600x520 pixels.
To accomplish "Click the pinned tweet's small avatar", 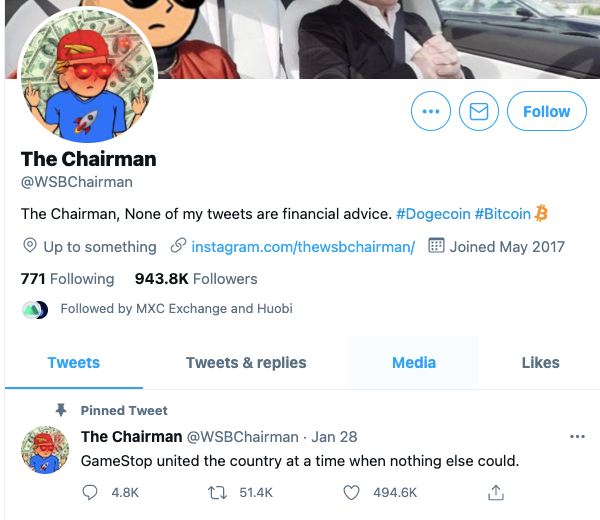I will click(x=45, y=449).
